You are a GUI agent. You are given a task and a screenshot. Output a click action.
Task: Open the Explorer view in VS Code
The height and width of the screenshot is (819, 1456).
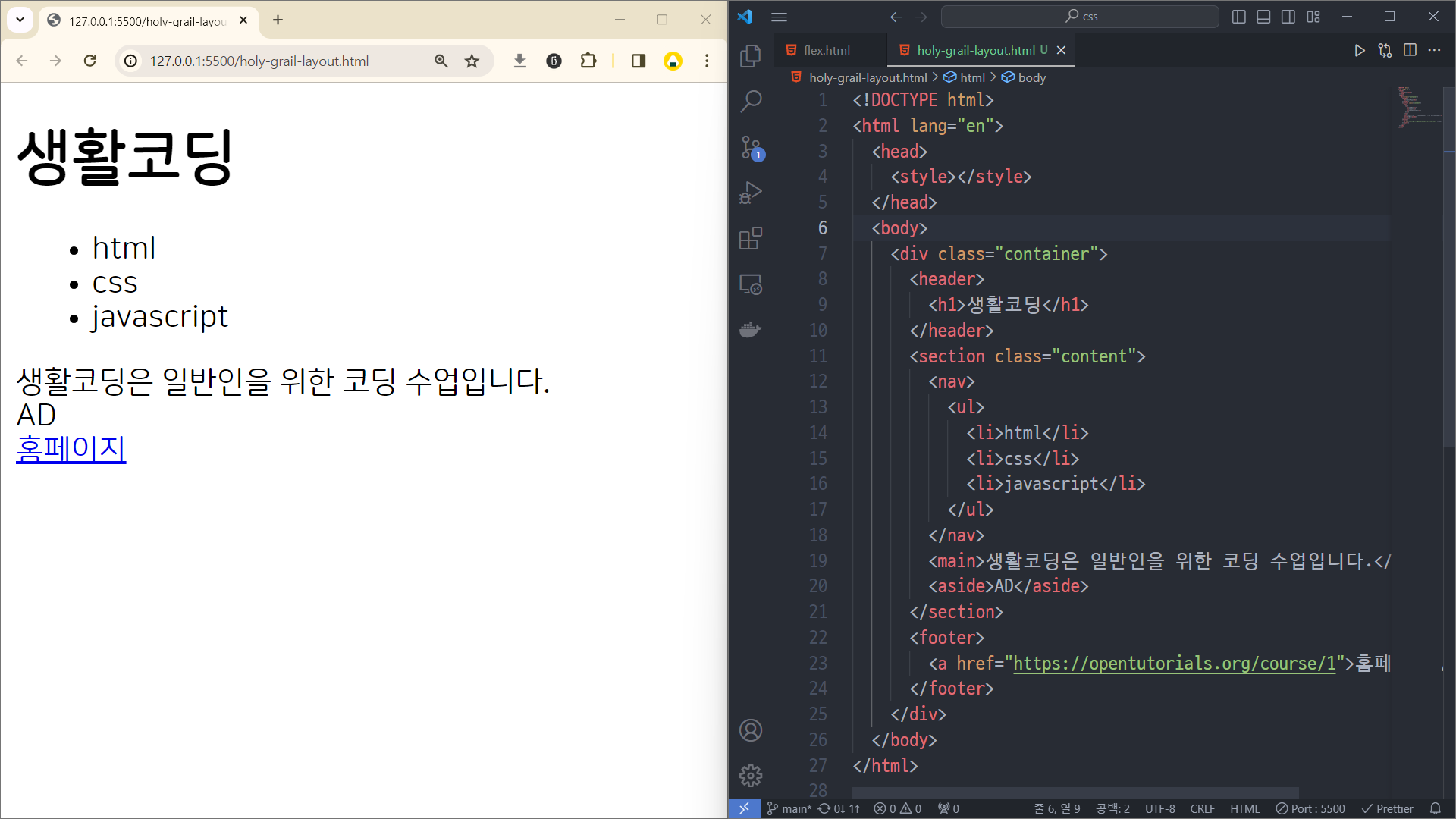750,55
